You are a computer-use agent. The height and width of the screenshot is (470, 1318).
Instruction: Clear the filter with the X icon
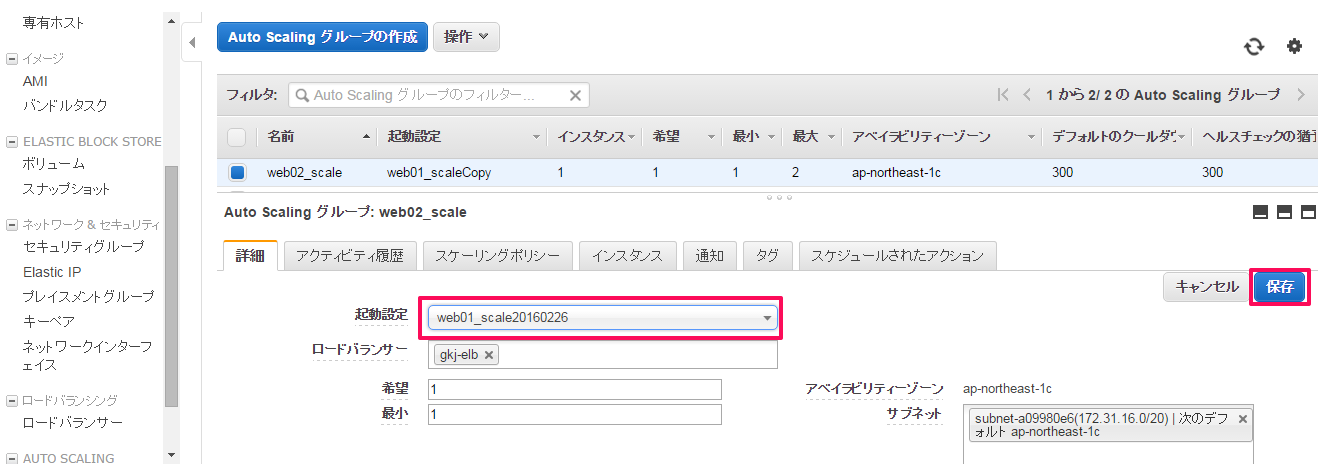(575, 96)
